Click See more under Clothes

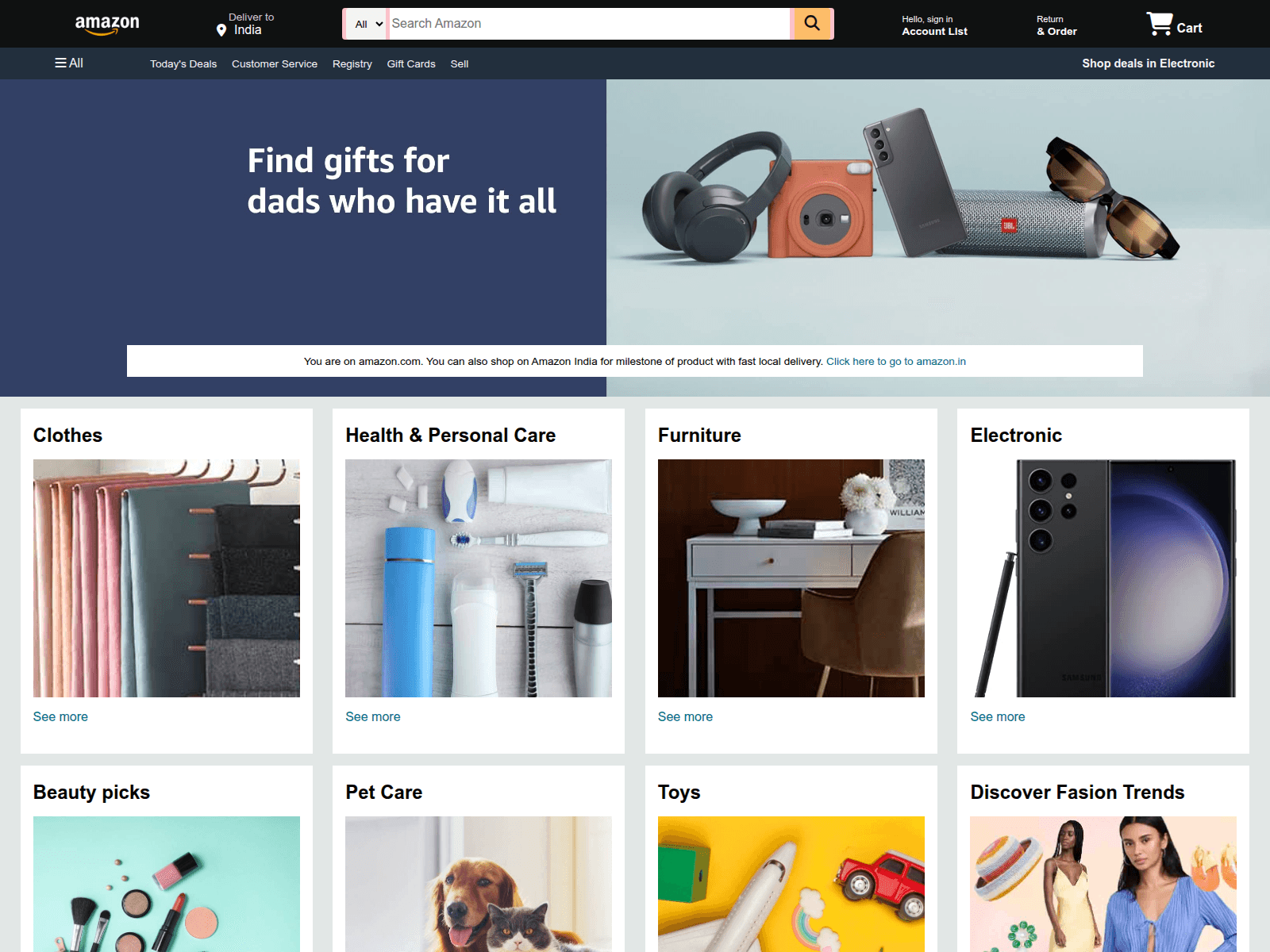point(60,716)
